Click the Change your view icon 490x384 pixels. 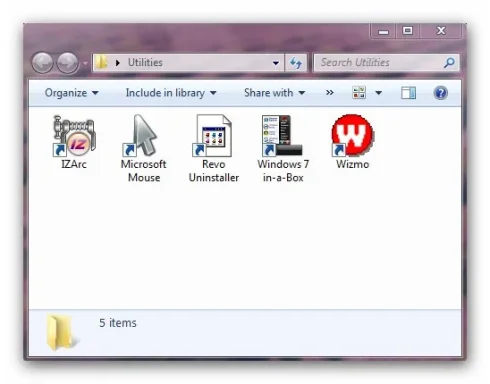click(359, 93)
